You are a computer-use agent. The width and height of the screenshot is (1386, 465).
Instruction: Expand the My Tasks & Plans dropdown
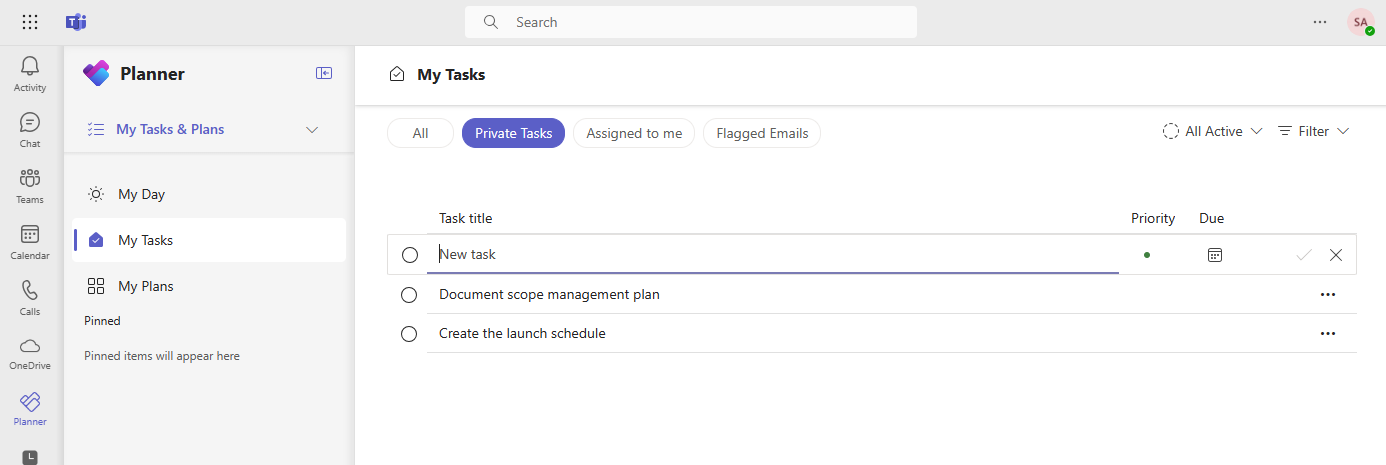[x=312, y=130]
